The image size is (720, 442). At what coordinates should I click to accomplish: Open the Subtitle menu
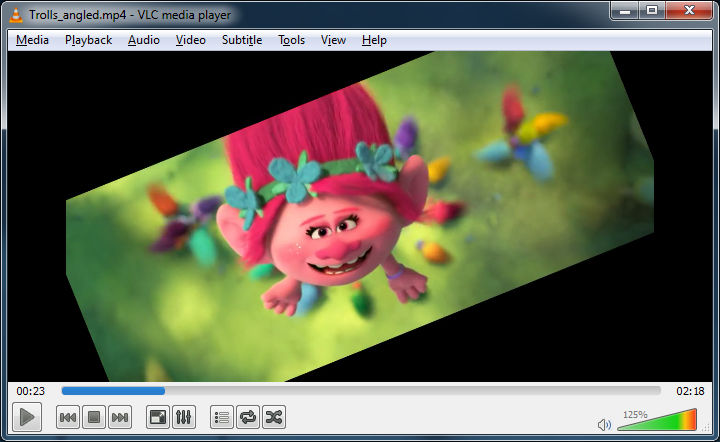242,40
